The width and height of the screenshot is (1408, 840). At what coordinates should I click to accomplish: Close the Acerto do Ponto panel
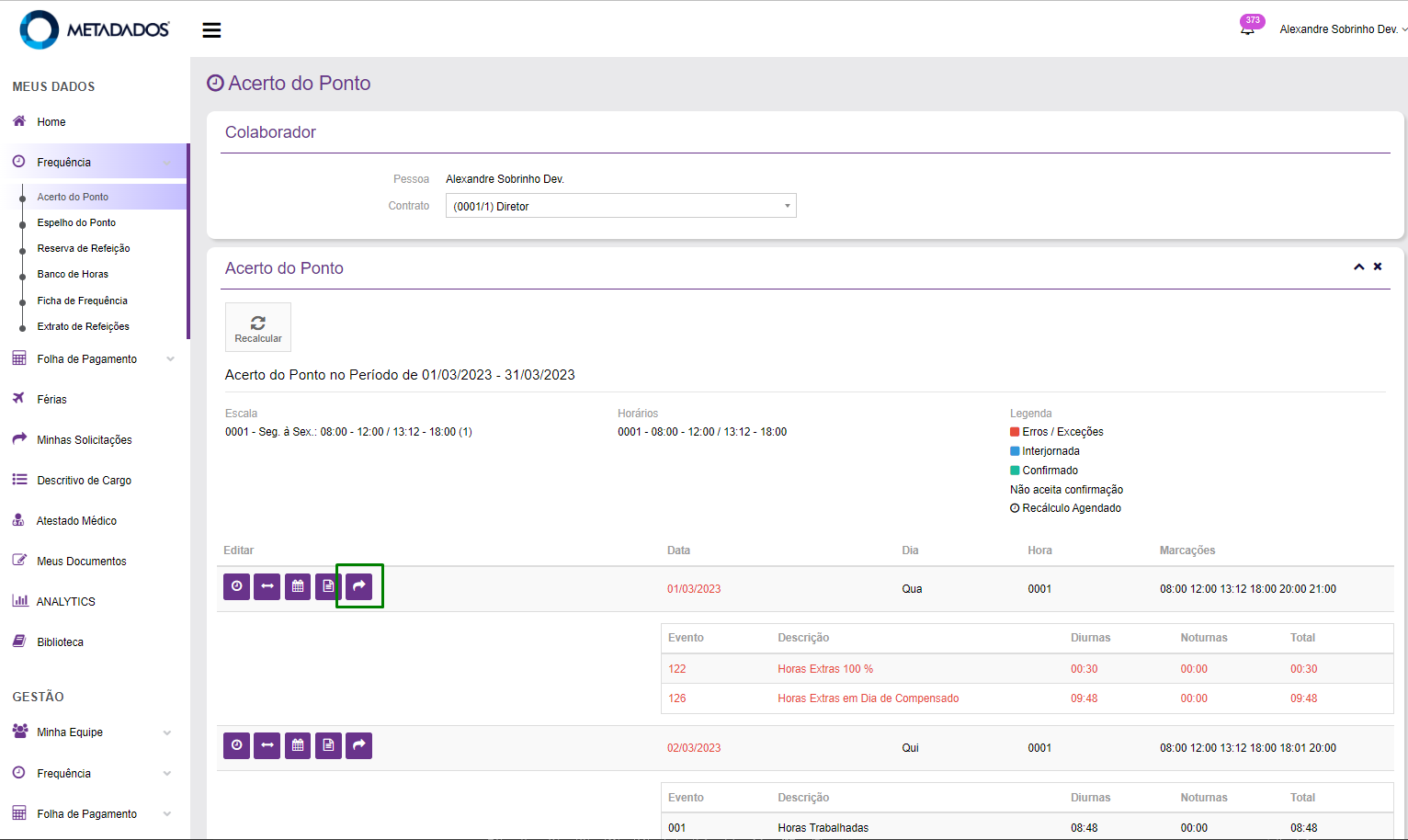[1378, 267]
